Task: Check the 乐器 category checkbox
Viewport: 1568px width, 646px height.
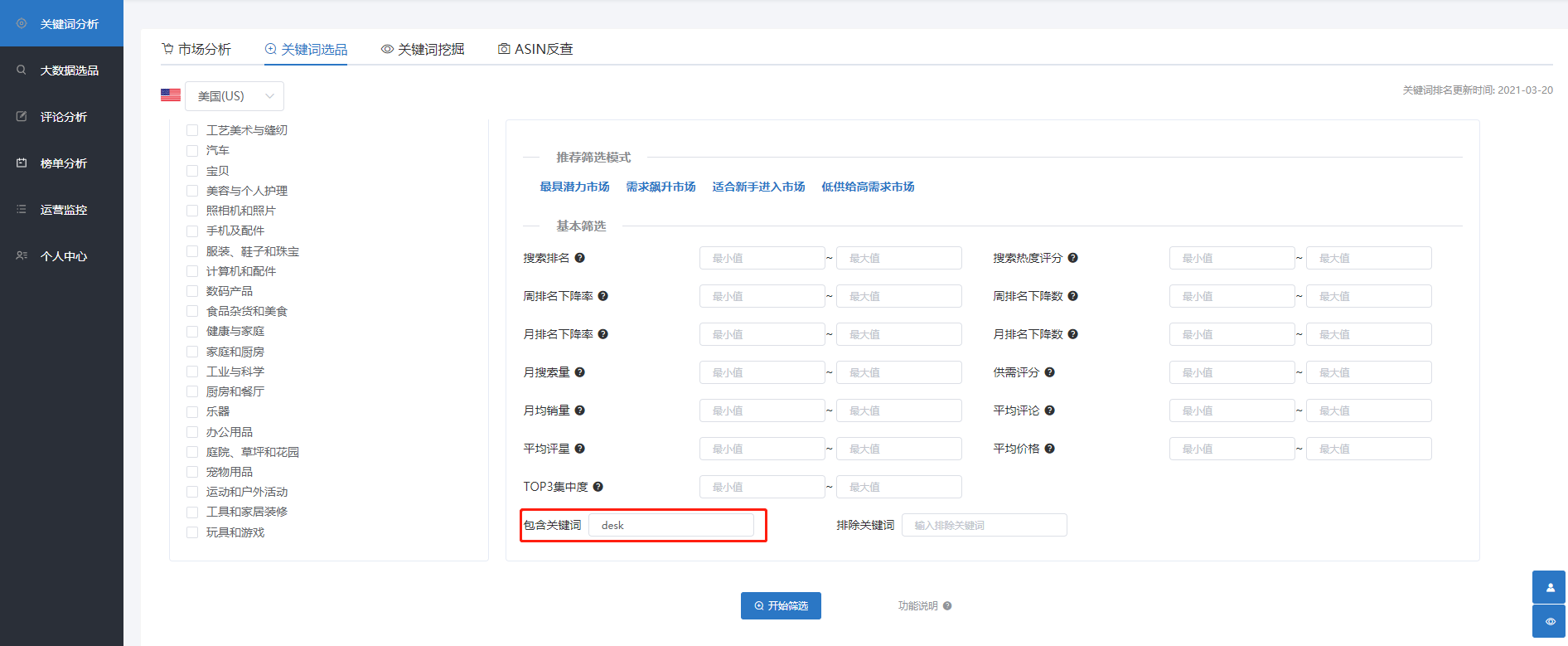Action: (x=192, y=411)
